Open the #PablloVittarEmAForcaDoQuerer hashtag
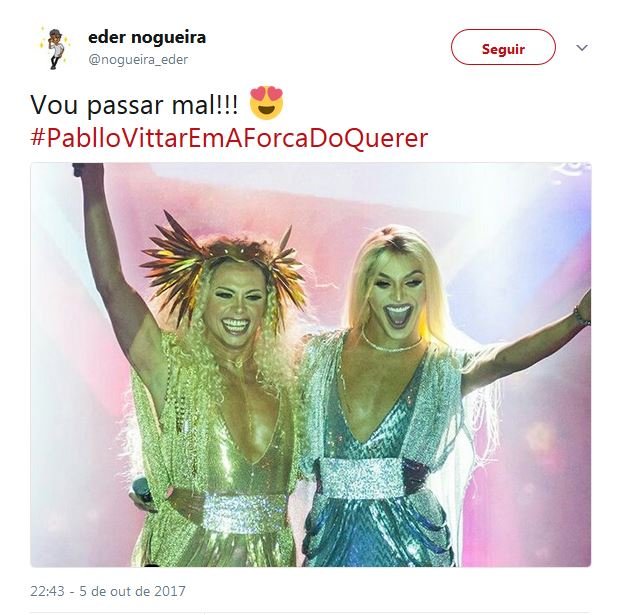Image resolution: width=617 pixels, height=615 pixels. [x=229, y=138]
